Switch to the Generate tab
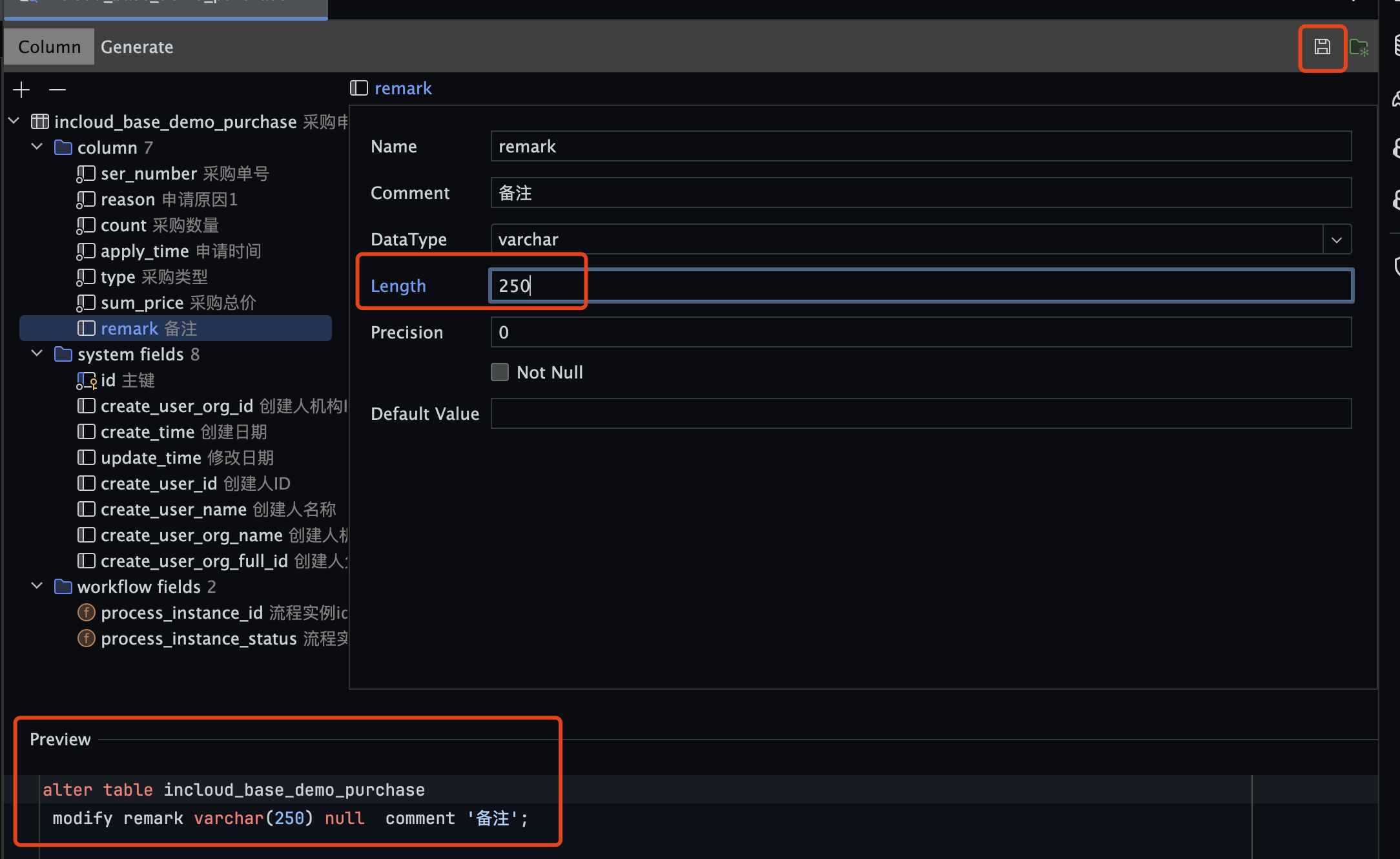 [x=137, y=47]
